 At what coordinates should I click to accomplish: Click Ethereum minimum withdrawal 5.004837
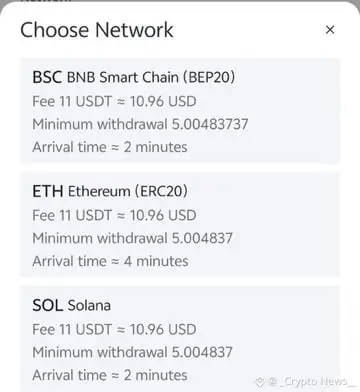132,238
